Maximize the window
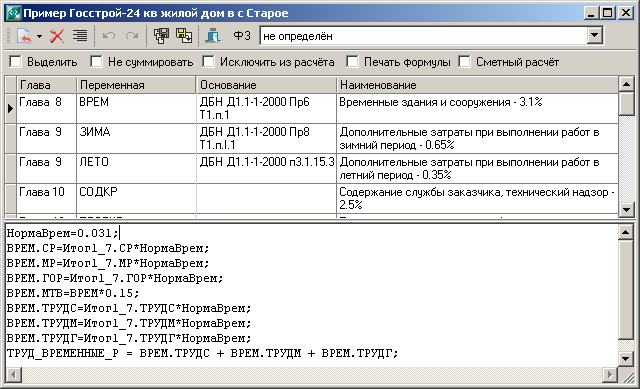 click(608, 13)
